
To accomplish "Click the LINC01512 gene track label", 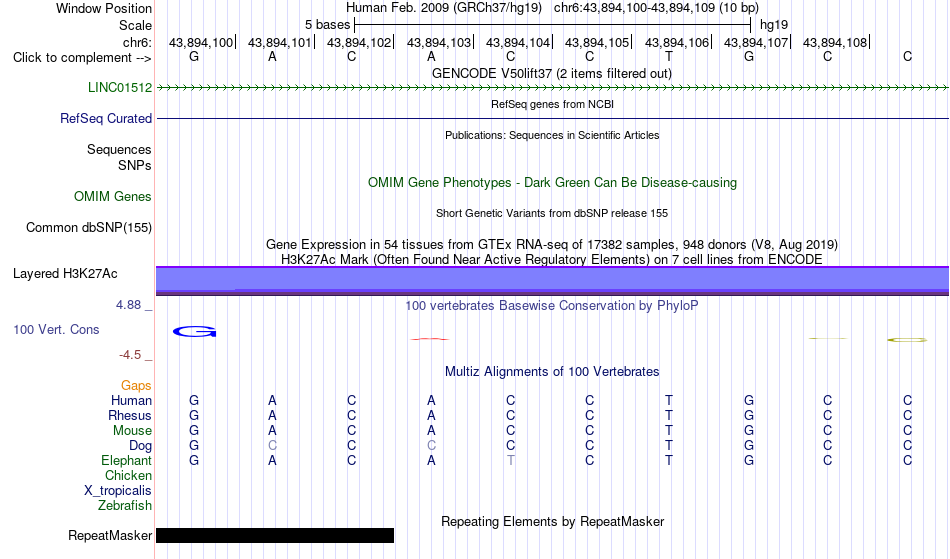I will point(120,88).
